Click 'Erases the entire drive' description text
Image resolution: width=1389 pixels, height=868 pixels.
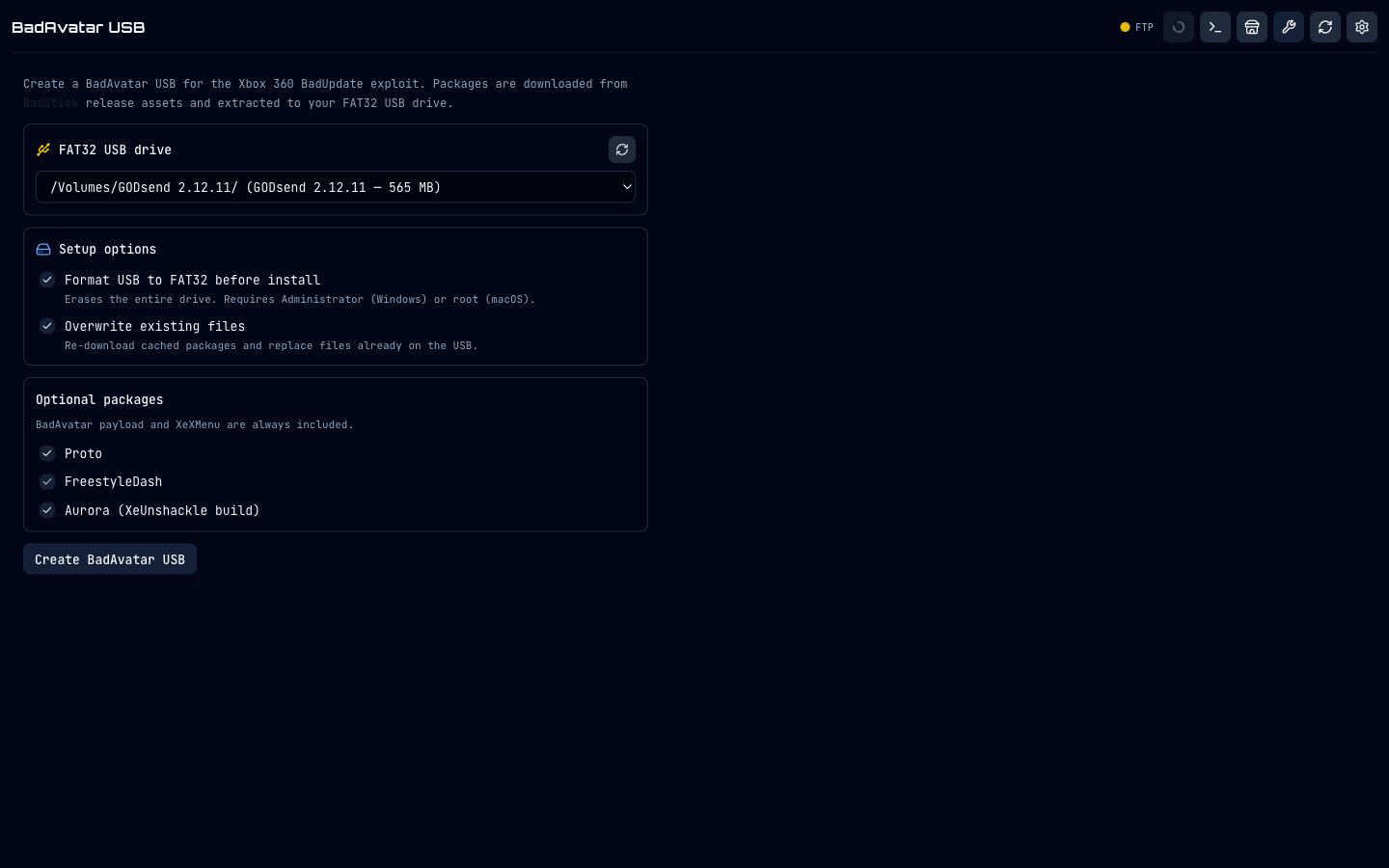point(300,299)
